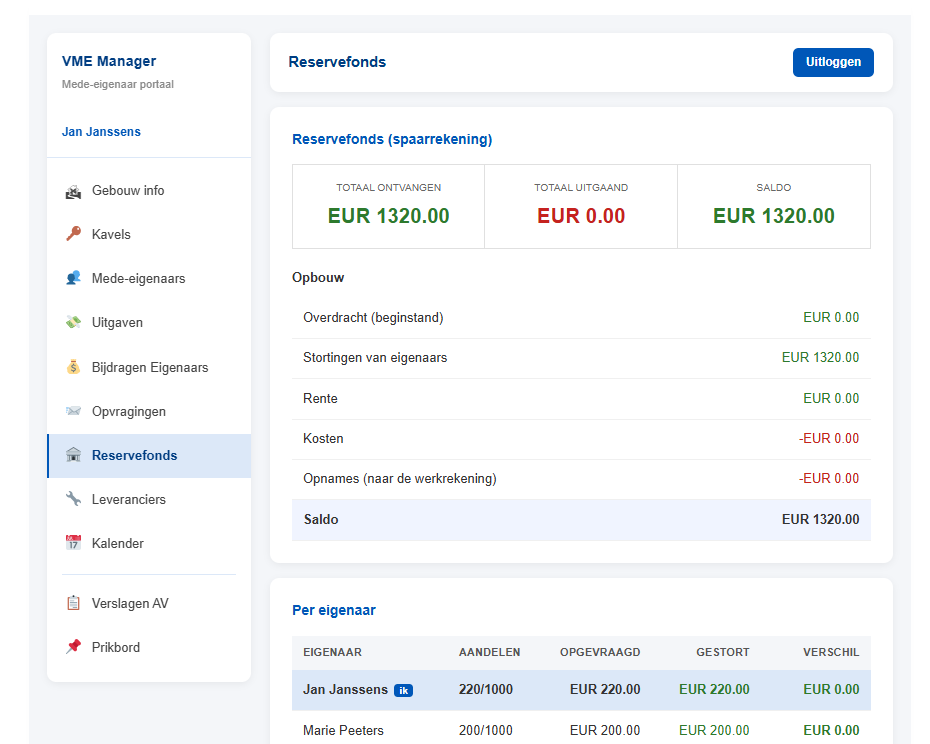Go to the Prikbord page
Screen dimensions: 930x744
tap(149, 647)
